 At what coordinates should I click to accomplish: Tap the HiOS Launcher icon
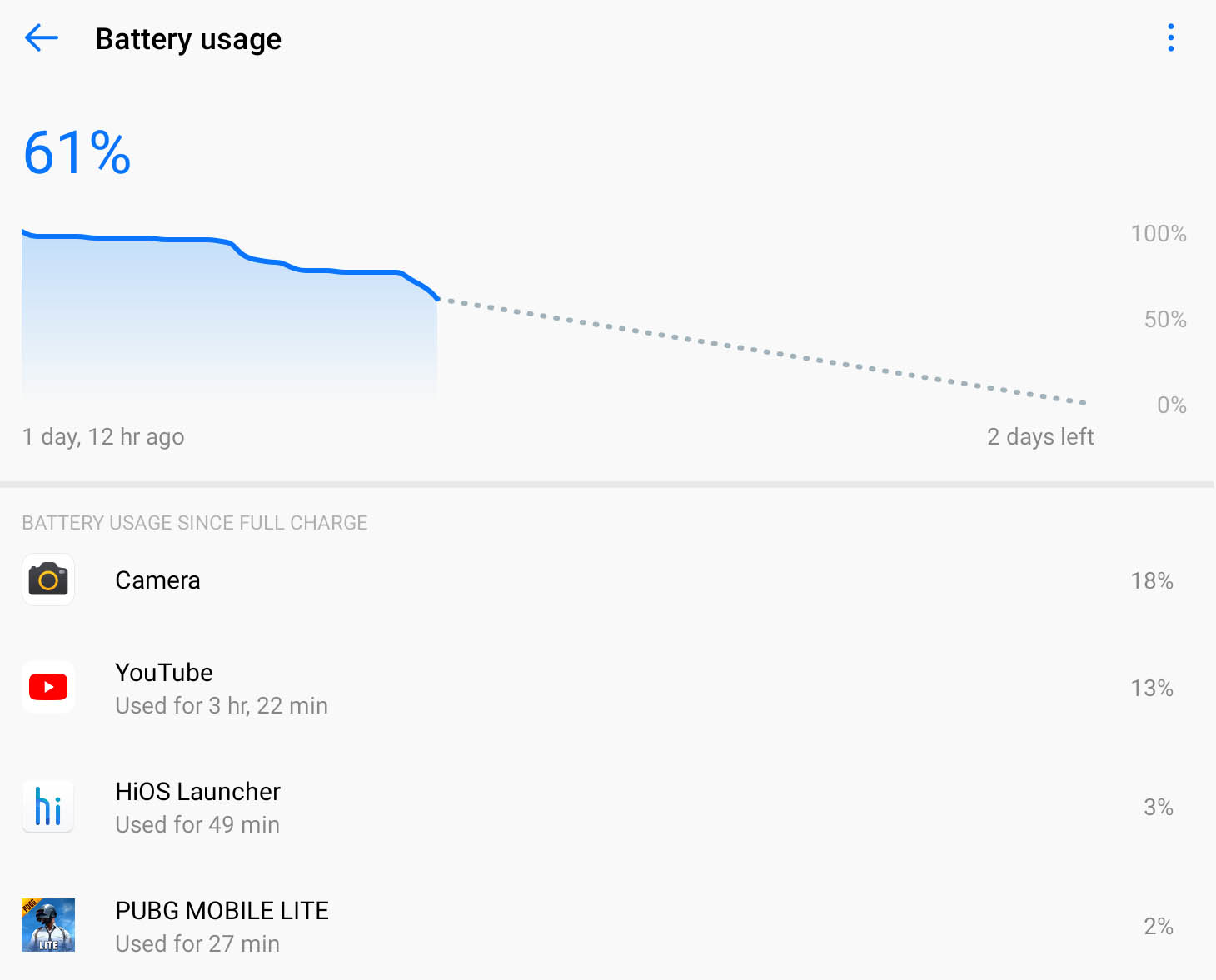point(48,806)
